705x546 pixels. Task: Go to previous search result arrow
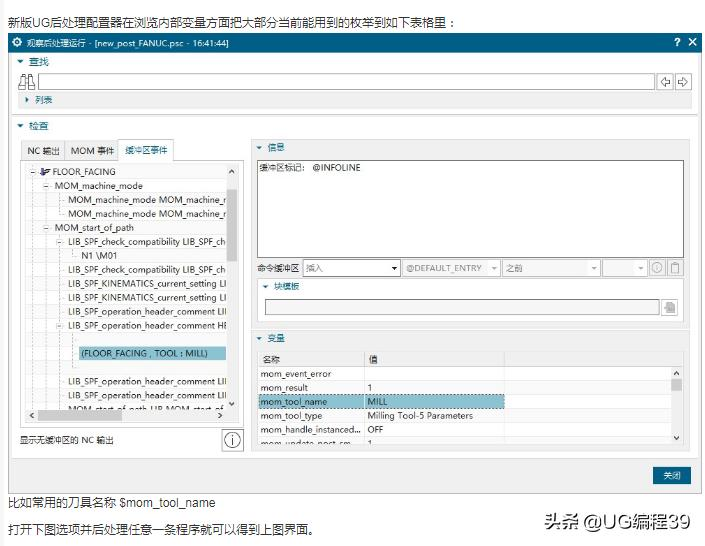[x=665, y=82]
